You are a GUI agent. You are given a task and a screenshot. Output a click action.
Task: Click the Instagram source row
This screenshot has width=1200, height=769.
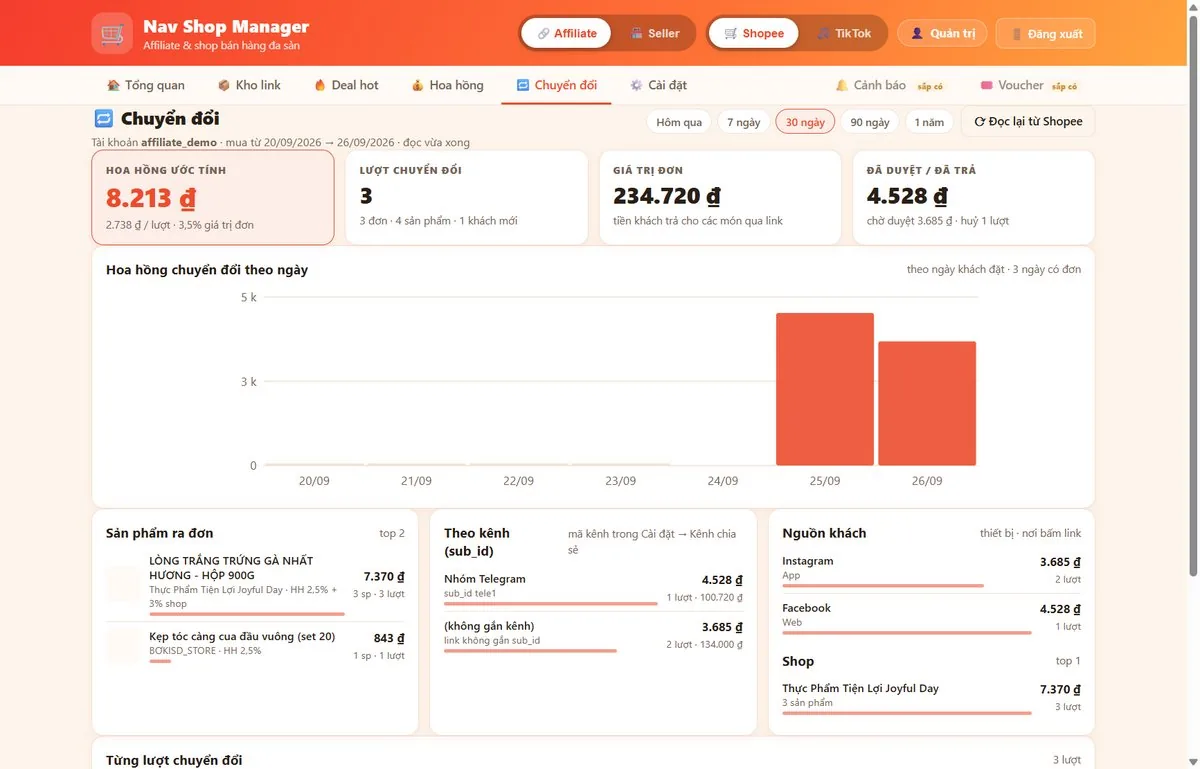pos(931,570)
